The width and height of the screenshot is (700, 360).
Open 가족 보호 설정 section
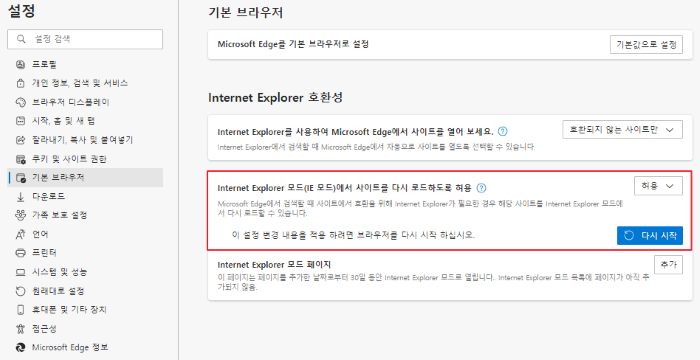85,215
